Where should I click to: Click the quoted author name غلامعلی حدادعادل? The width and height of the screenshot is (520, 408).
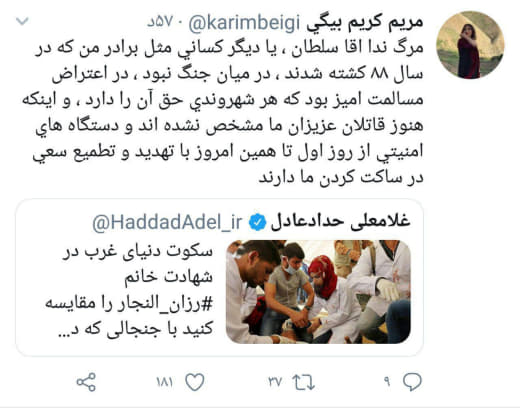click(341, 222)
